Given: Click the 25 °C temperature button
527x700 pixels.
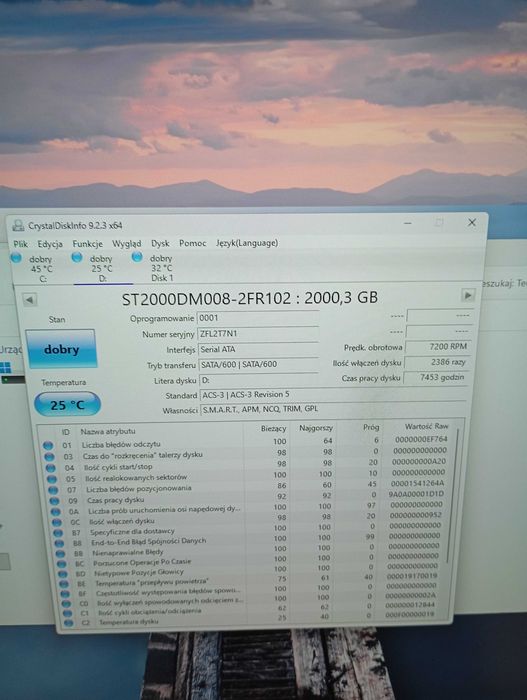Looking at the screenshot, I should click(67, 404).
